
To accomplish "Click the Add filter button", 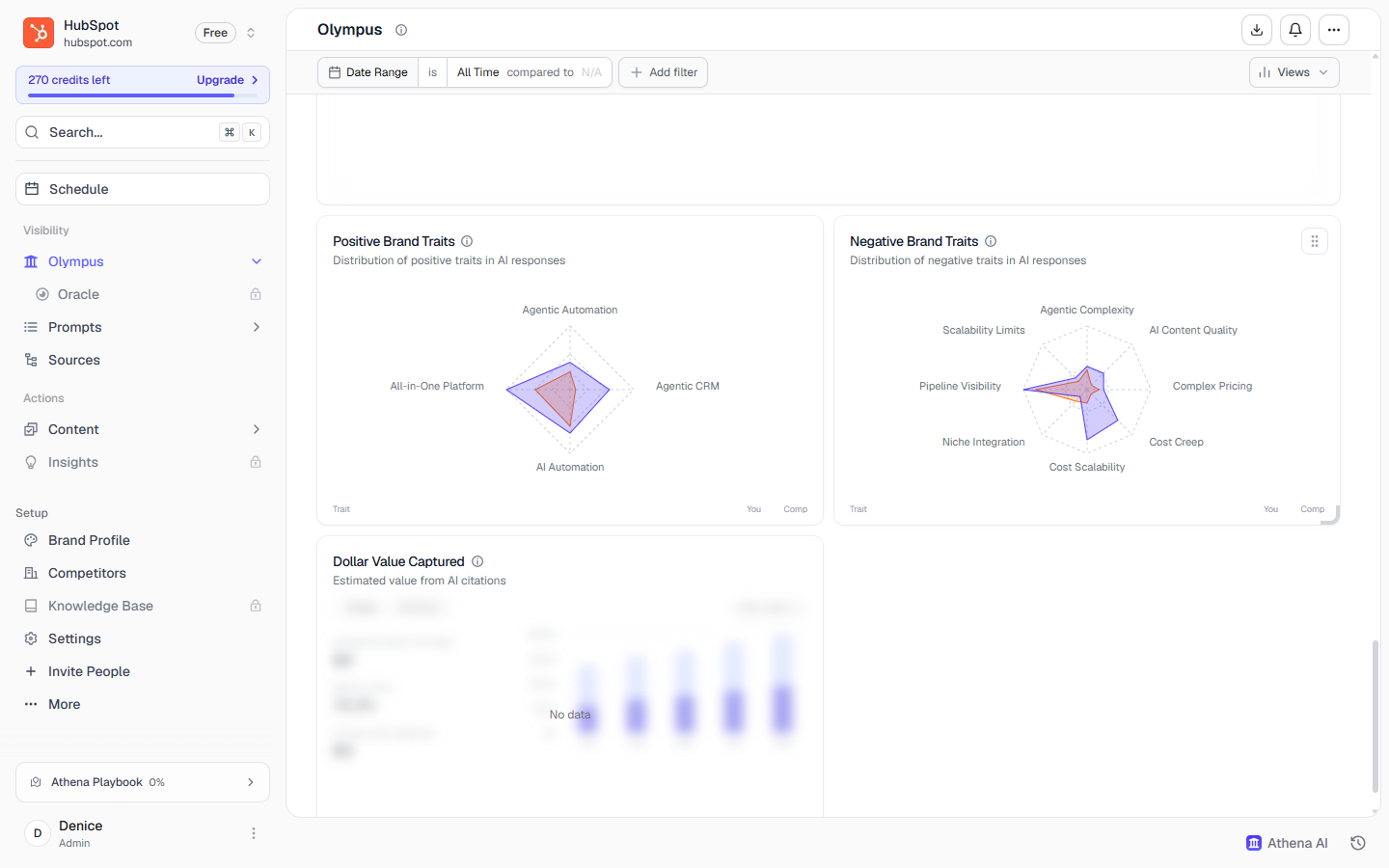I will click(x=664, y=72).
